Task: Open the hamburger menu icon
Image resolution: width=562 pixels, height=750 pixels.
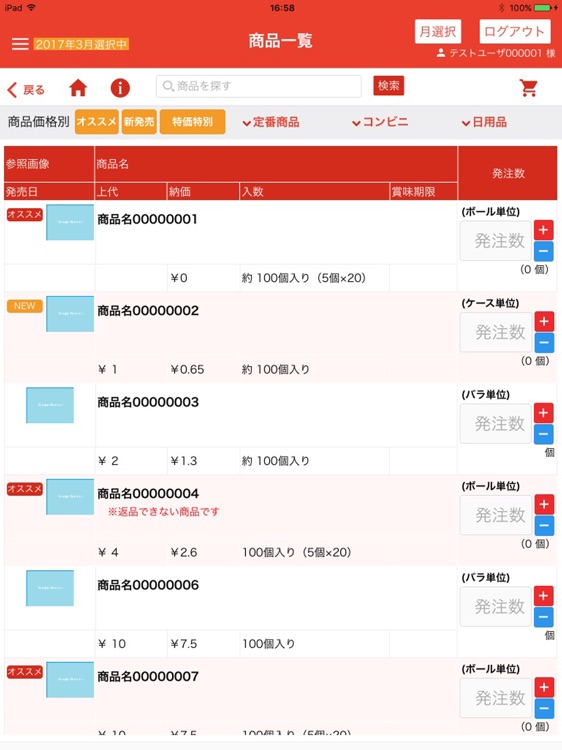Action: tap(20, 44)
